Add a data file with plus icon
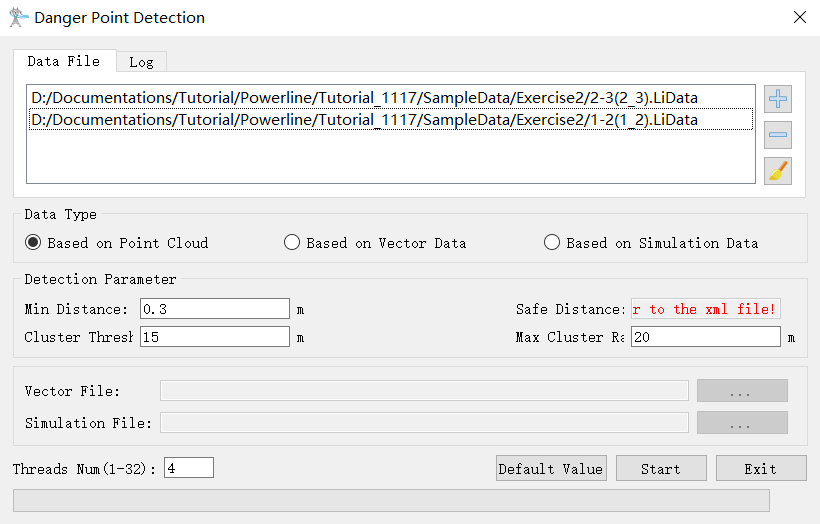This screenshot has height=524, width=820. [x=778, y=99]
